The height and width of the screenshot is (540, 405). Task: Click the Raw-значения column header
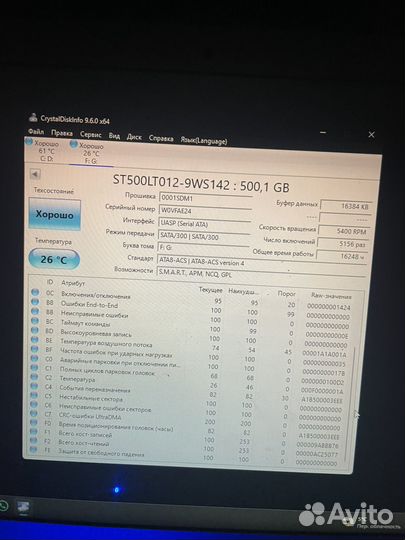coord(331,296)
